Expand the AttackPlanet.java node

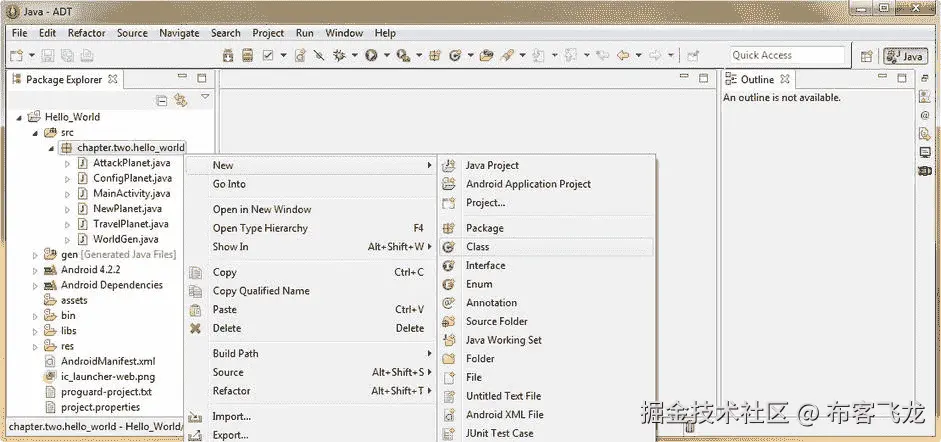pos(67,163)
